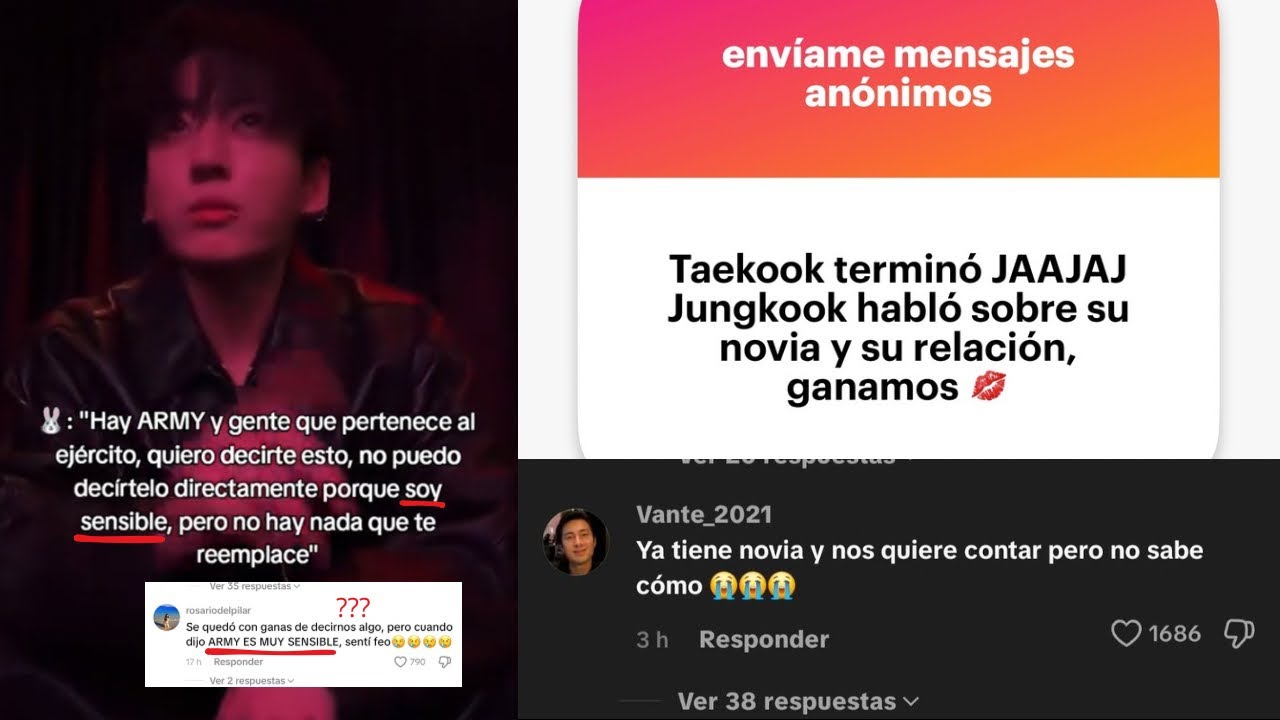The width and height of the screenshot is (1280, 720).
Task: Click the rabbit emoji before the quote
Action: click(x=49, y=422)
